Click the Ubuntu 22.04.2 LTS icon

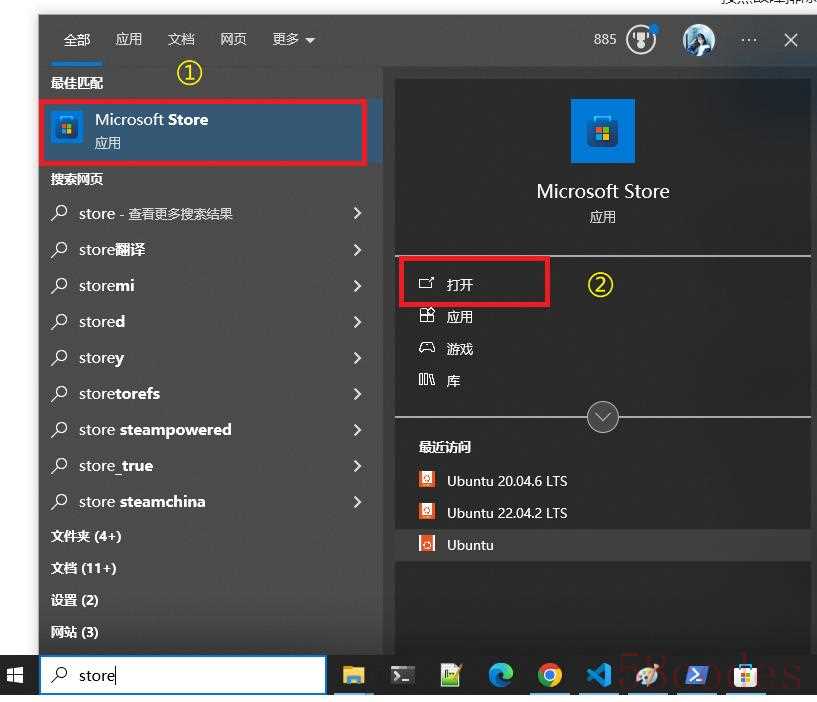point(427,511)
